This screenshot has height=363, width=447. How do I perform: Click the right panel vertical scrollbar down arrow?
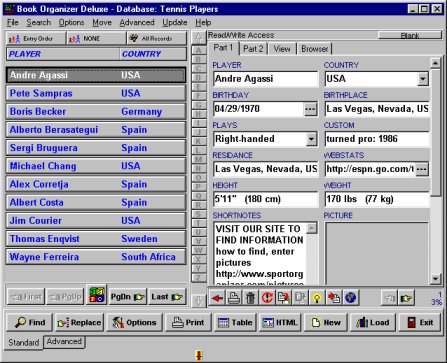[435, 279]
